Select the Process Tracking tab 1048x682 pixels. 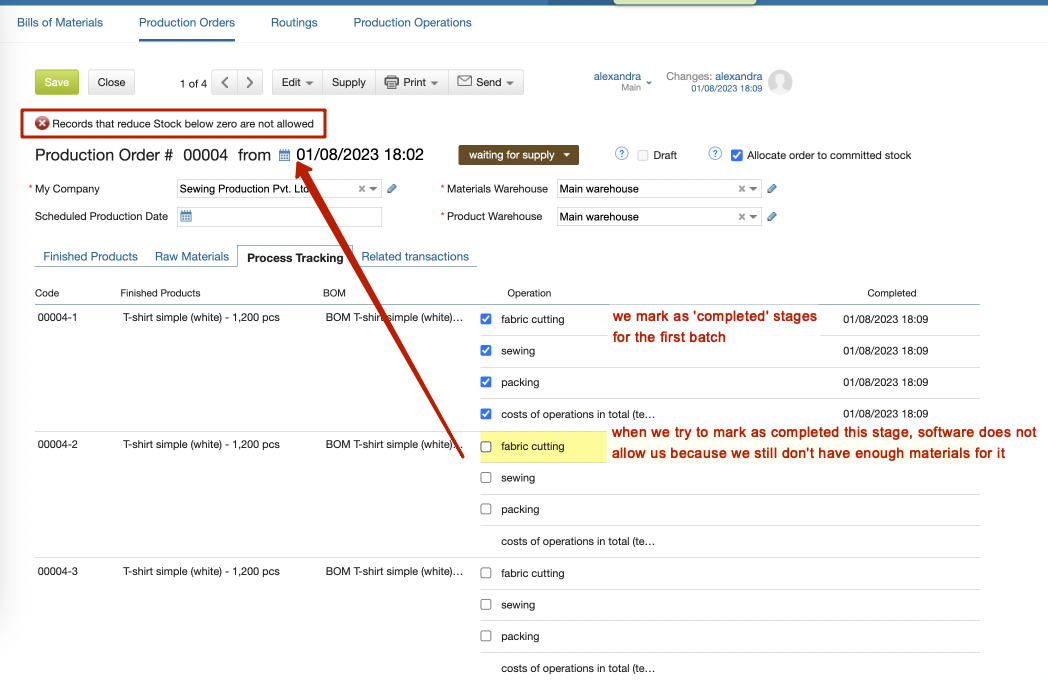point(295,257)
